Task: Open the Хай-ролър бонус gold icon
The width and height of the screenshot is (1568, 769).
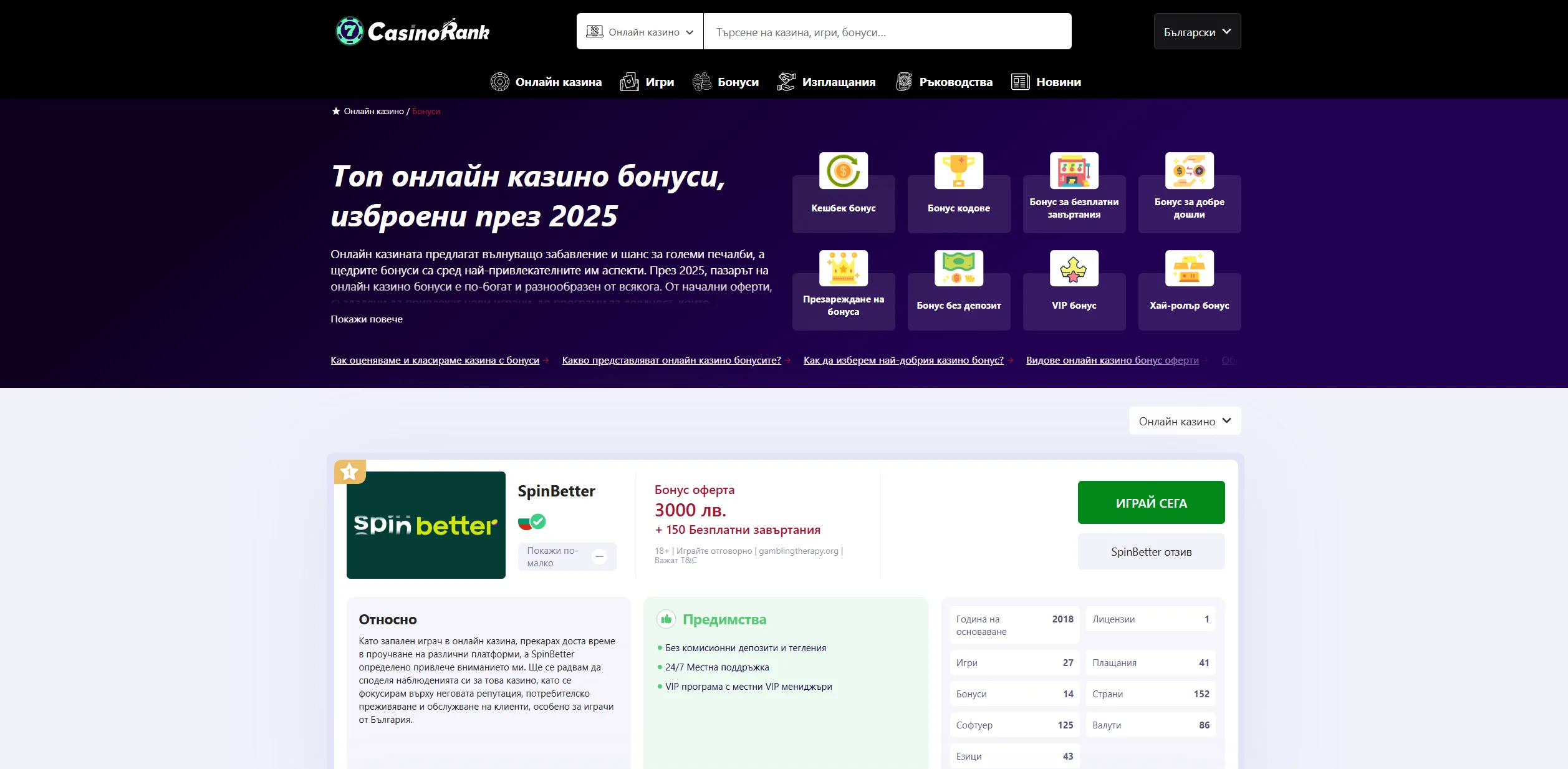Action: [x=1189, y=268]
